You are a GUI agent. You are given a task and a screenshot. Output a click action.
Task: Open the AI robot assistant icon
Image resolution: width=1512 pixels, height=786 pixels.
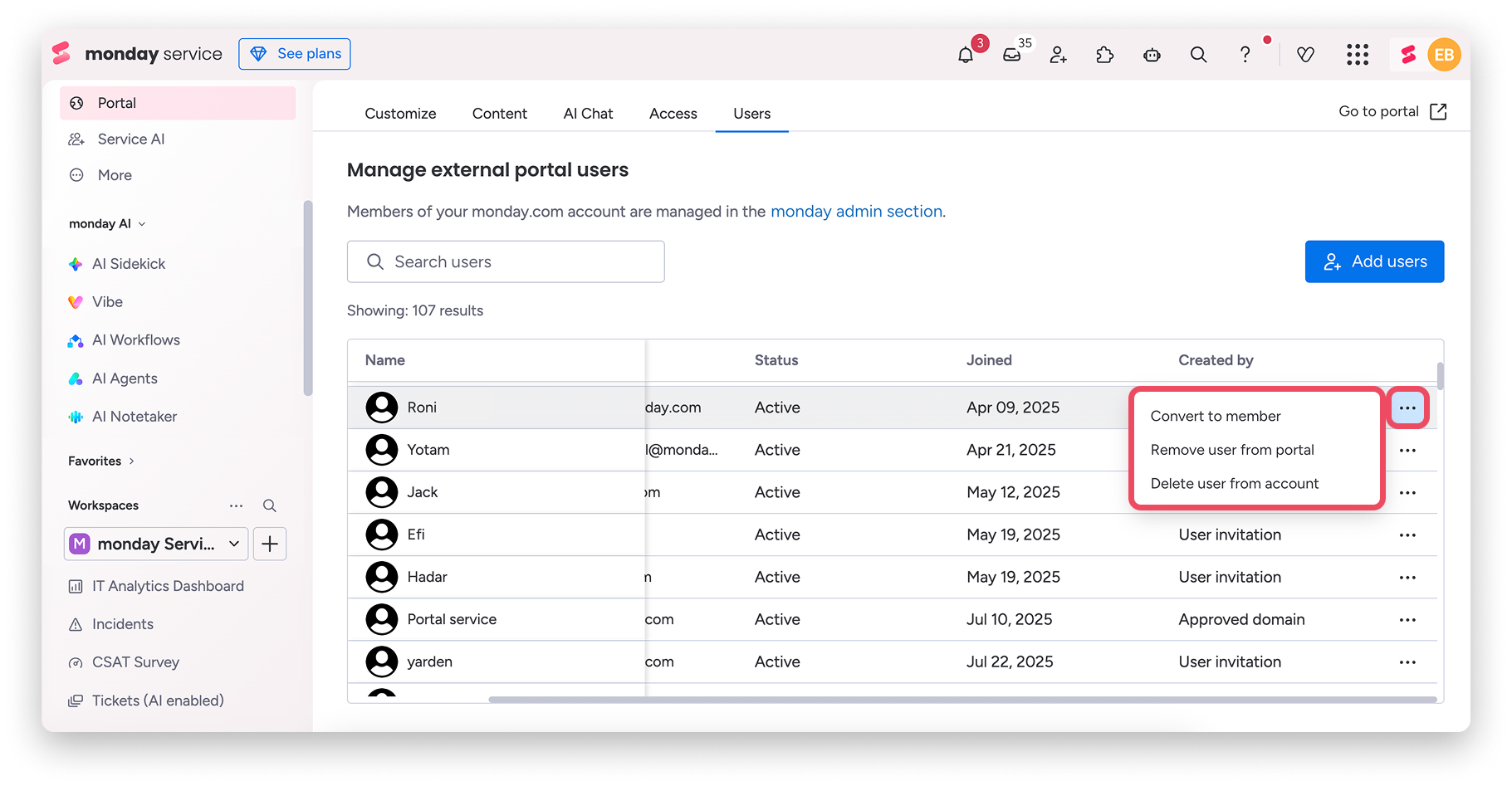tap(1152, 55)
